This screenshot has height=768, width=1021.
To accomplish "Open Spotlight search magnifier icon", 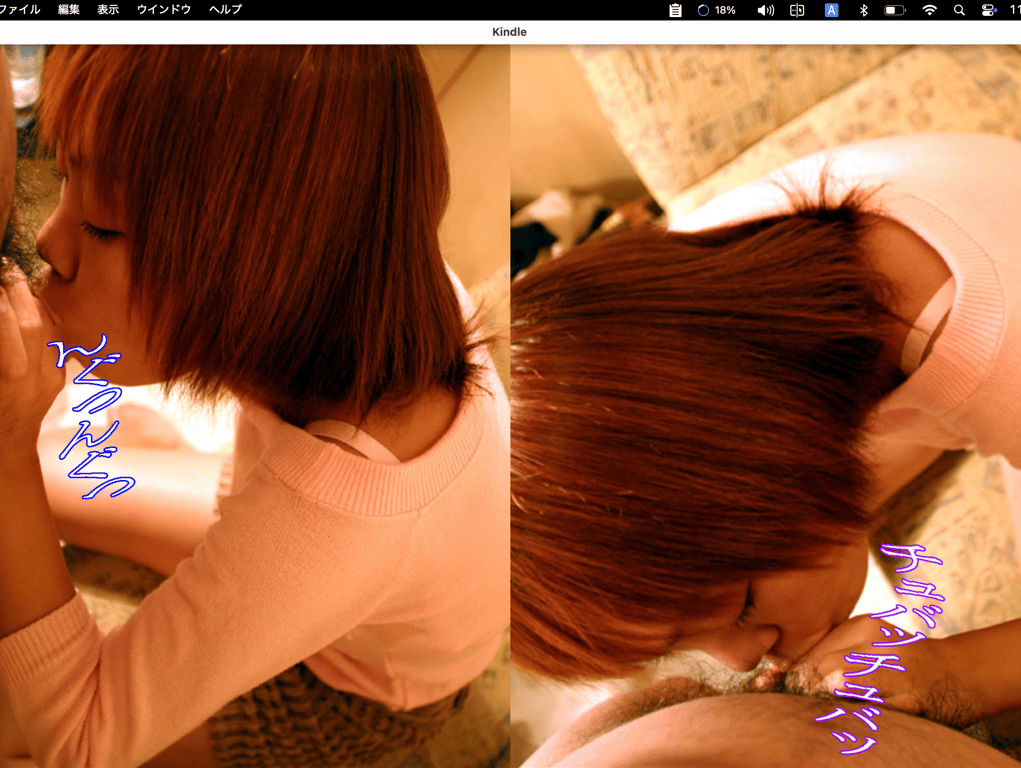I will click(x=959, y=10).
